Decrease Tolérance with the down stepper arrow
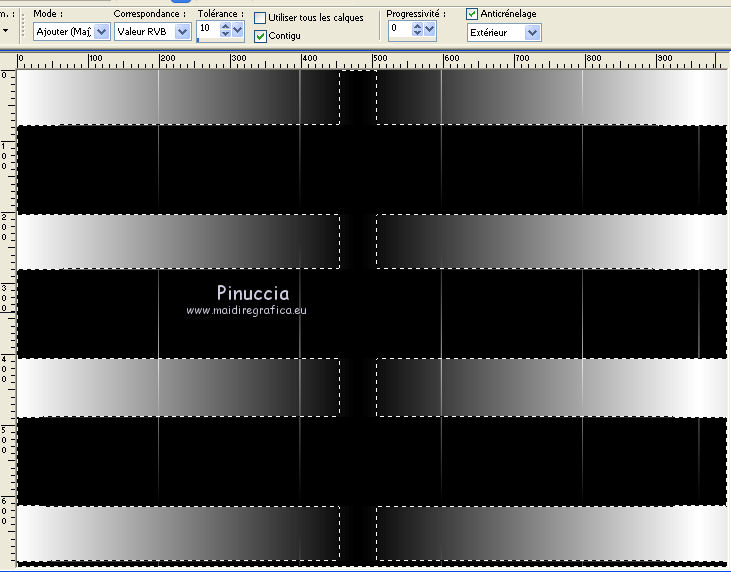The height and width of the screenshot is (572, 731). click(225, 34)
